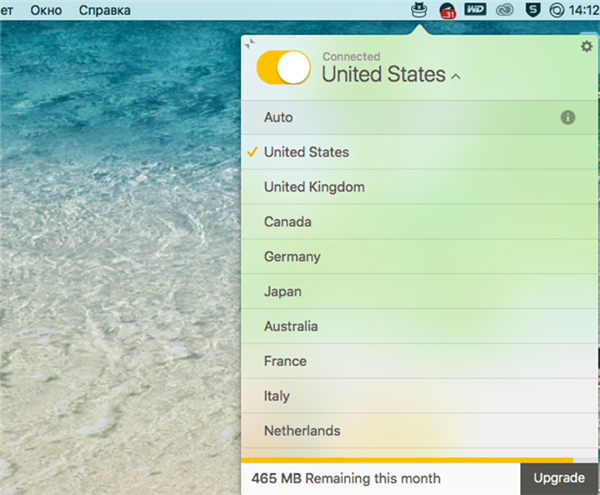Select United States in location list
The width and height of the screenshot is (600, 495).
pyautogui.click(x=419, y=152)
